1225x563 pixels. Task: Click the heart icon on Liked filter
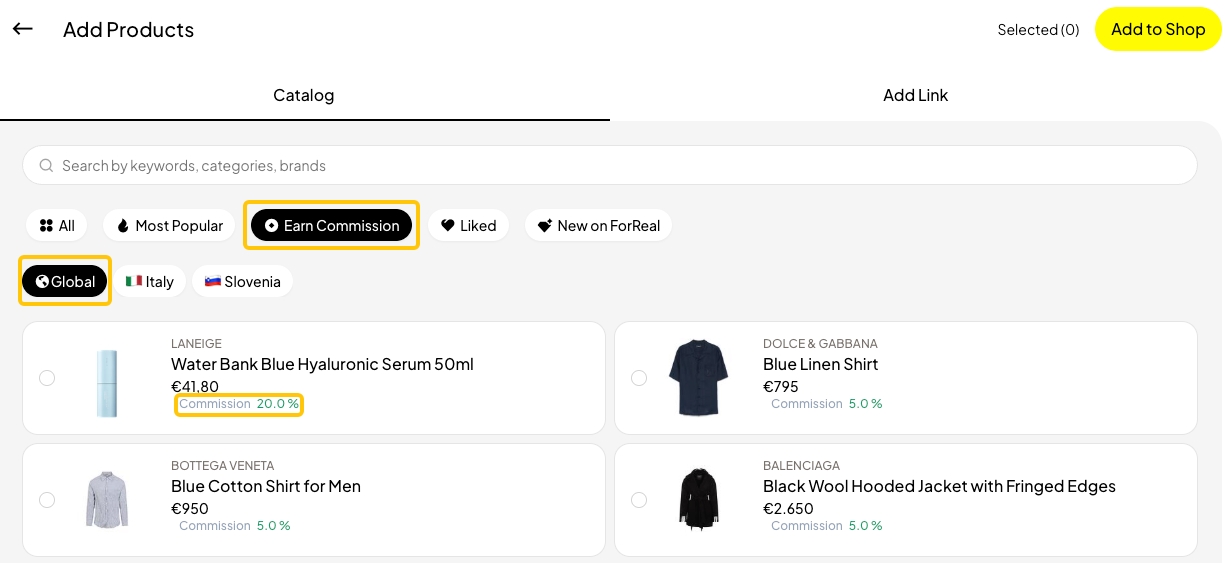[448, 226]
